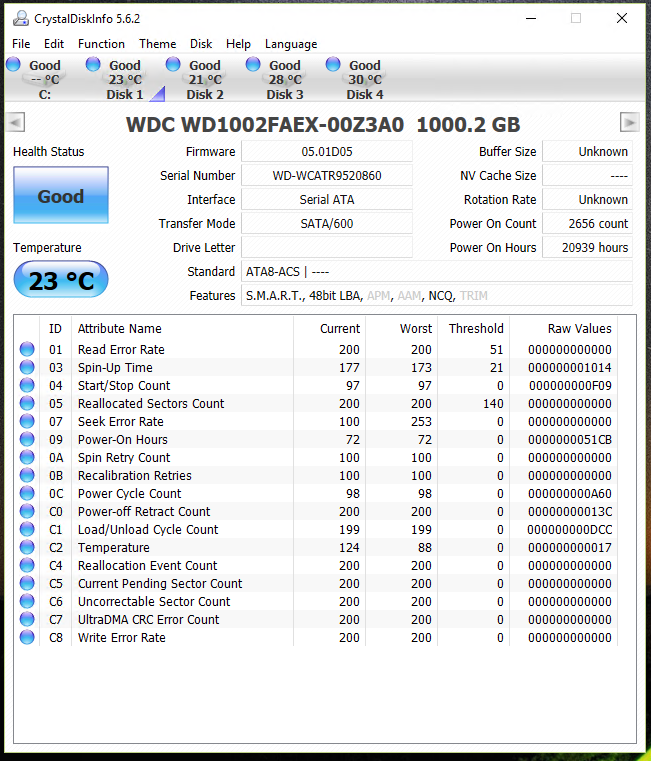Click the Serial Number field
This screenshot has width=651, height=761.
(x=327, y=176)
